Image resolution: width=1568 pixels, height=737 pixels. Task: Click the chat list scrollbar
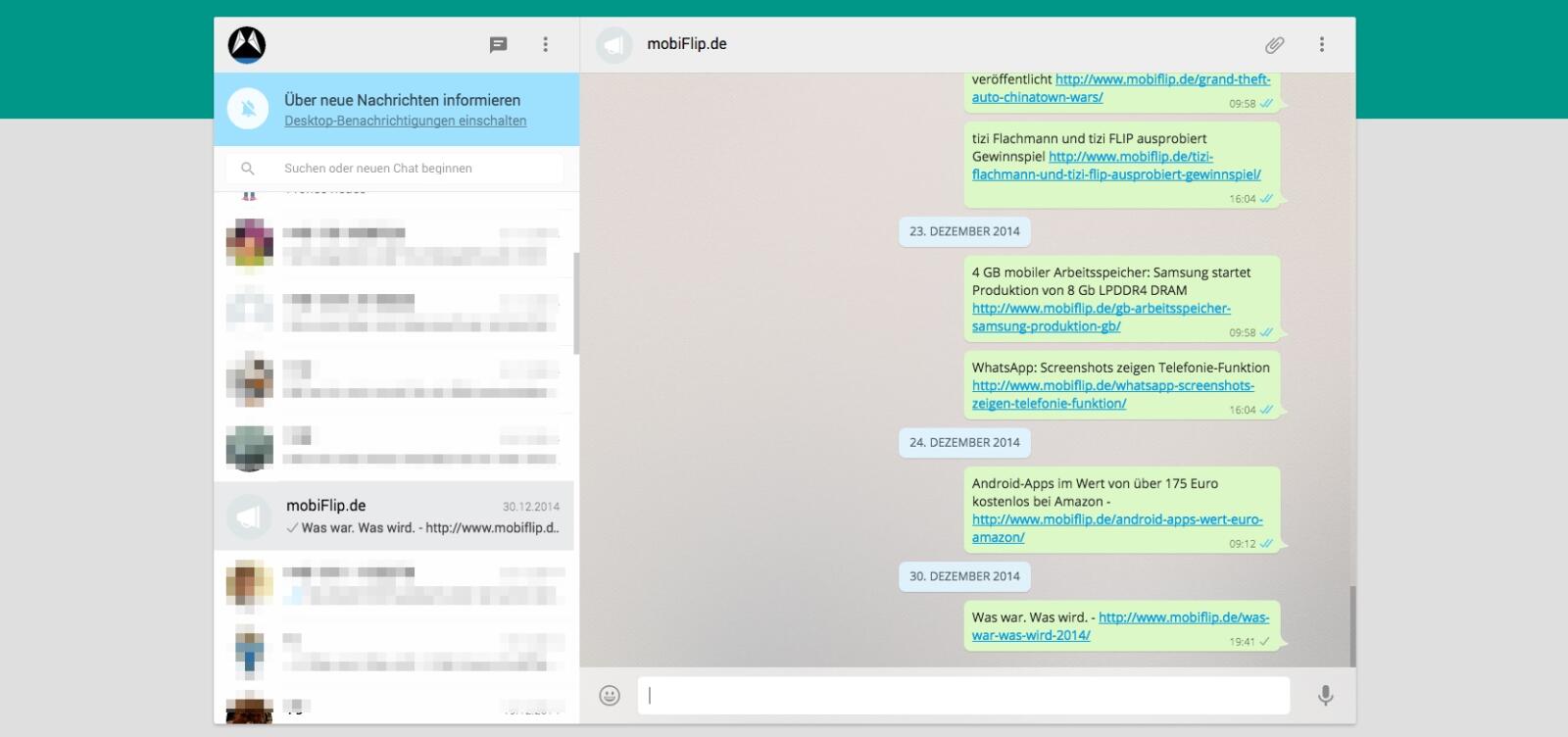coord(576,303)
